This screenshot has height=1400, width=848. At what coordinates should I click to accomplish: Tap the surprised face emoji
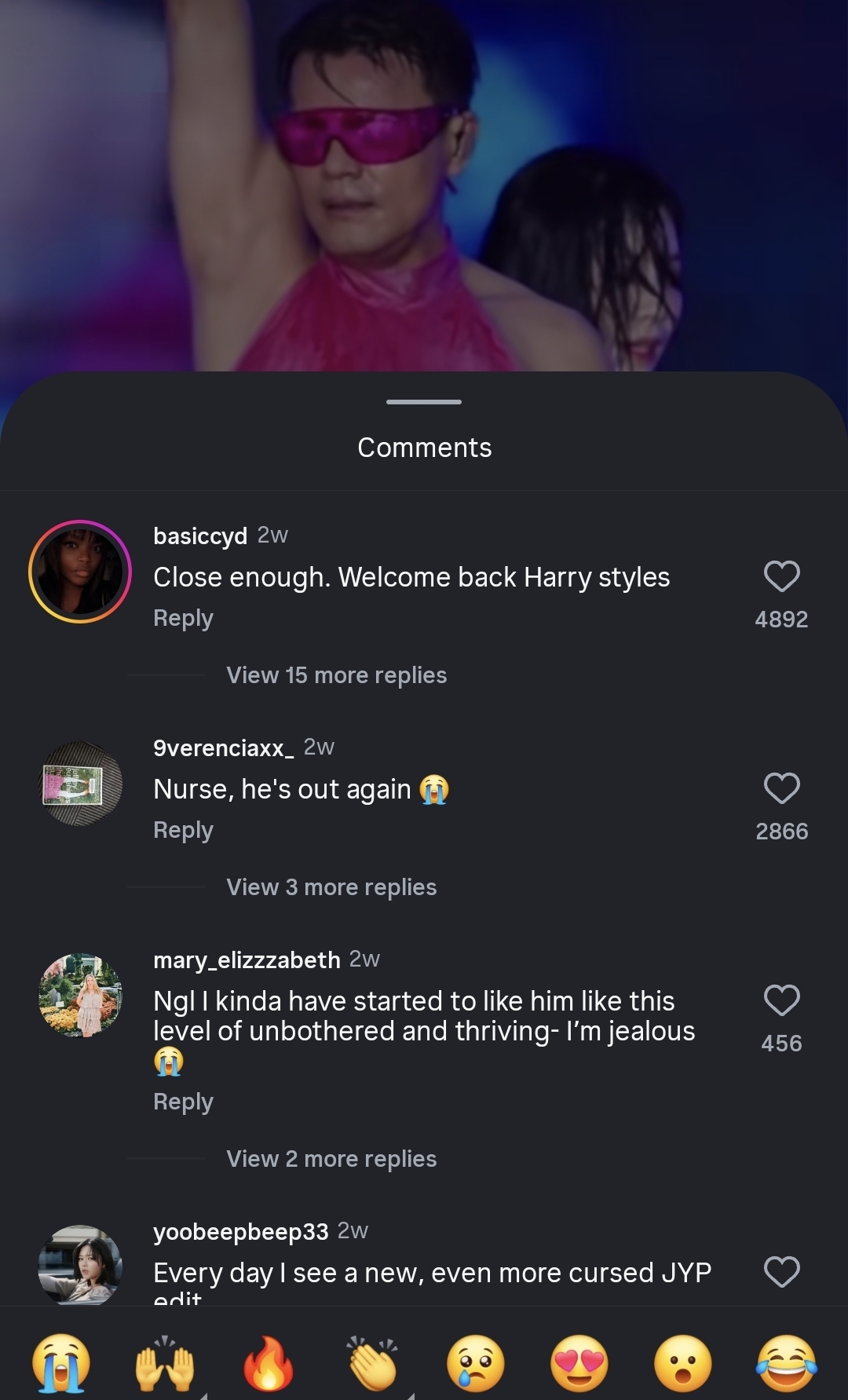[683, 1363]
